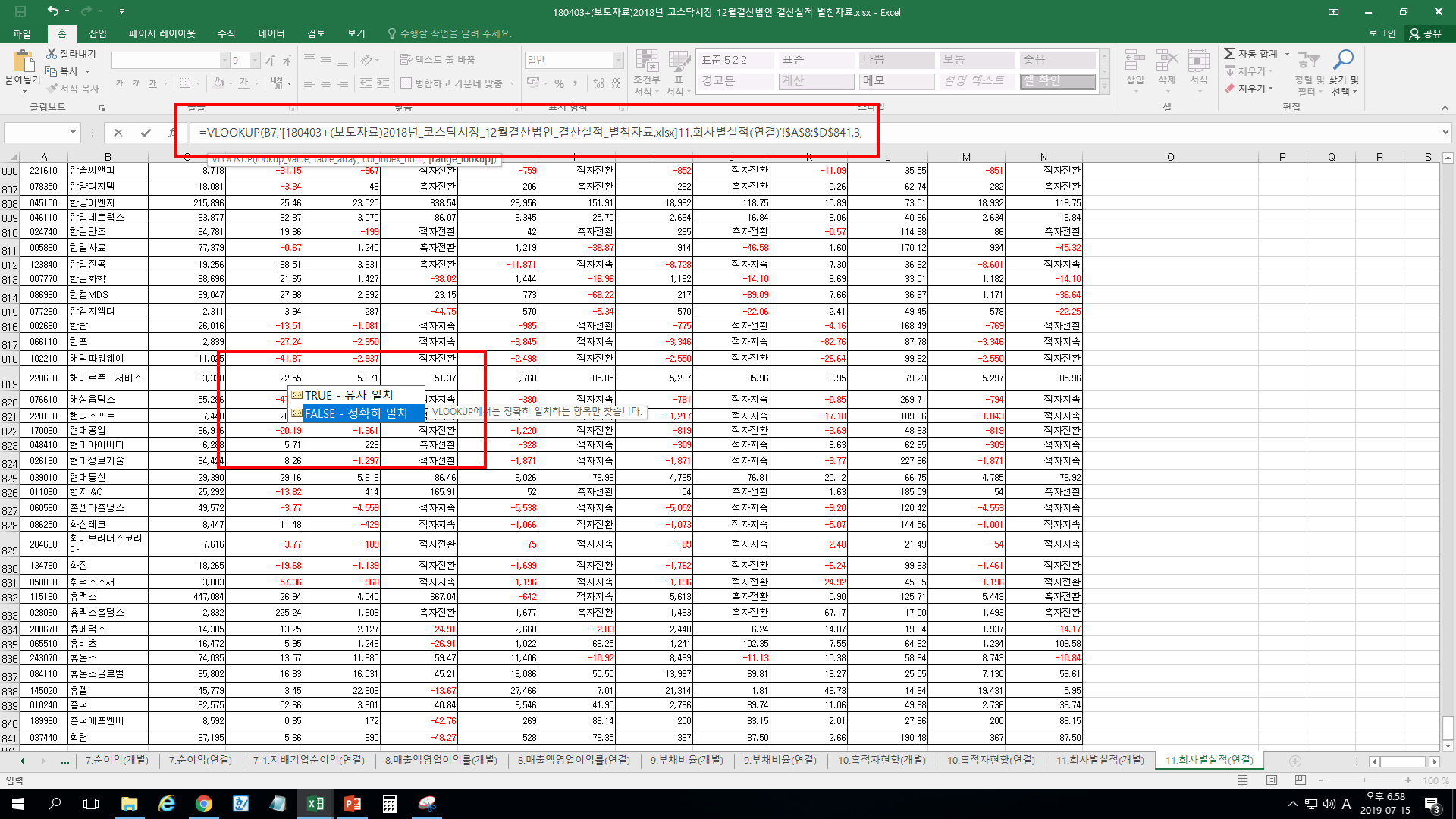Expand the Name Box dropdown arrow
This screenshot has height=819, width=1456.
[74, 133]
